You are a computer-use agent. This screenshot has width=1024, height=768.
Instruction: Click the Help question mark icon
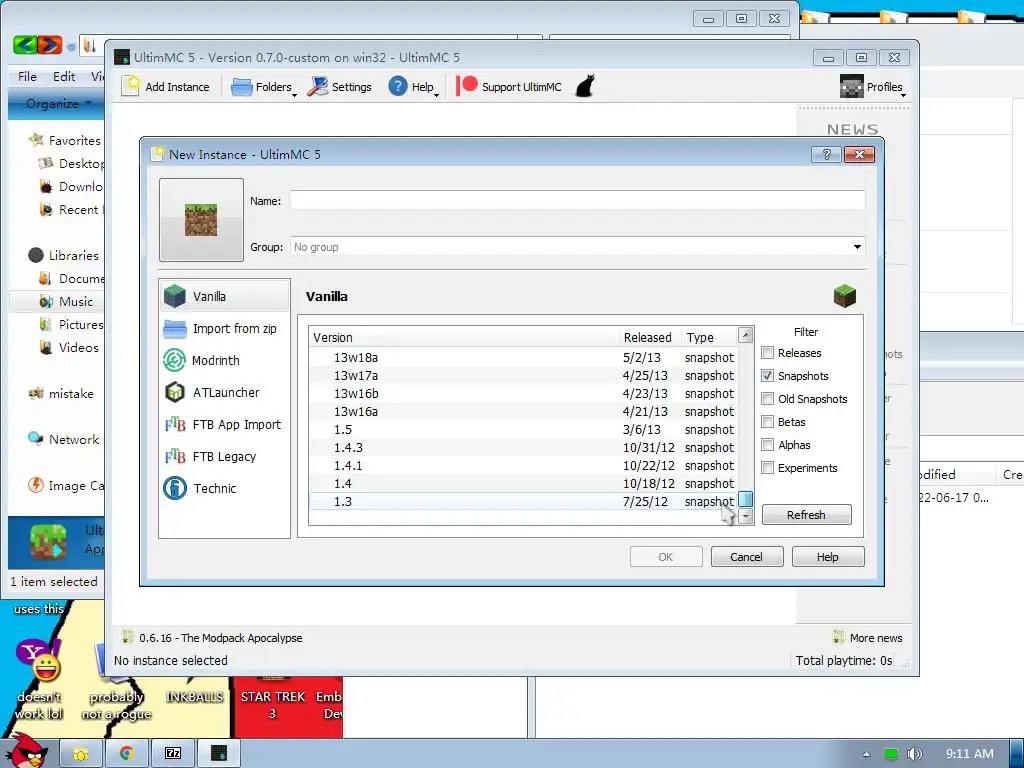(397, 86)
